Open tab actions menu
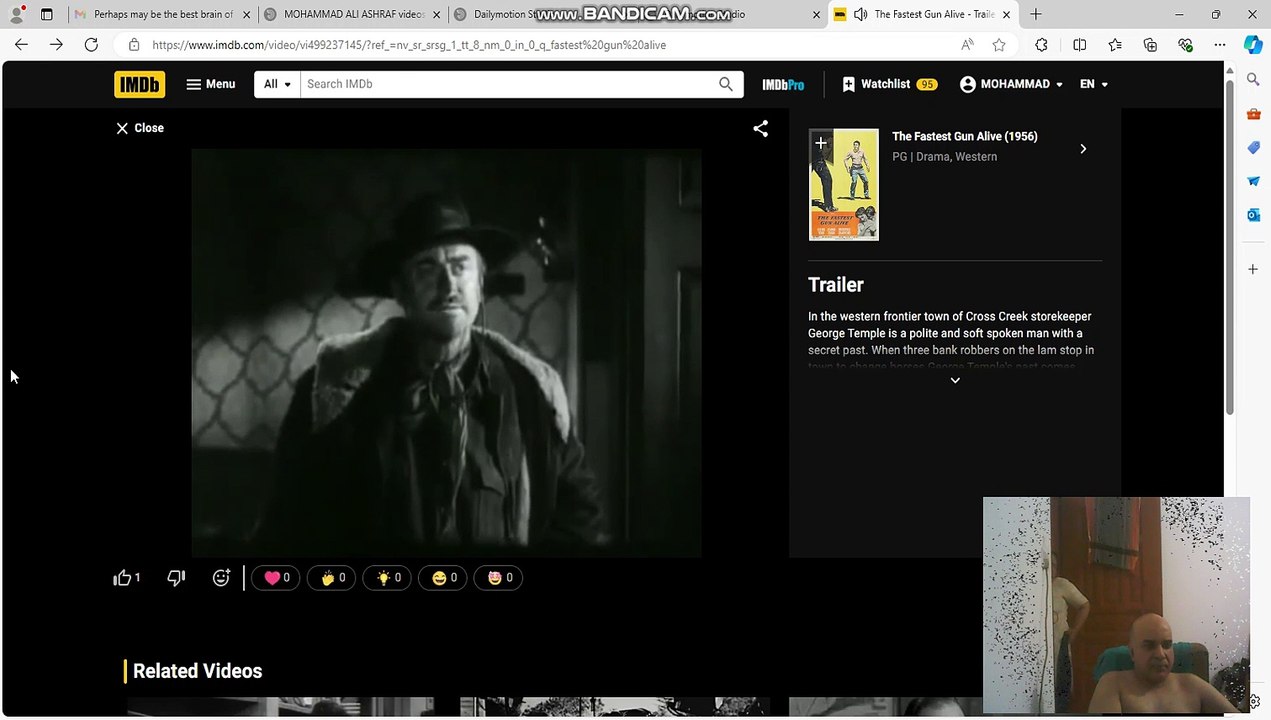The image size is (1271, 720). 46,14
